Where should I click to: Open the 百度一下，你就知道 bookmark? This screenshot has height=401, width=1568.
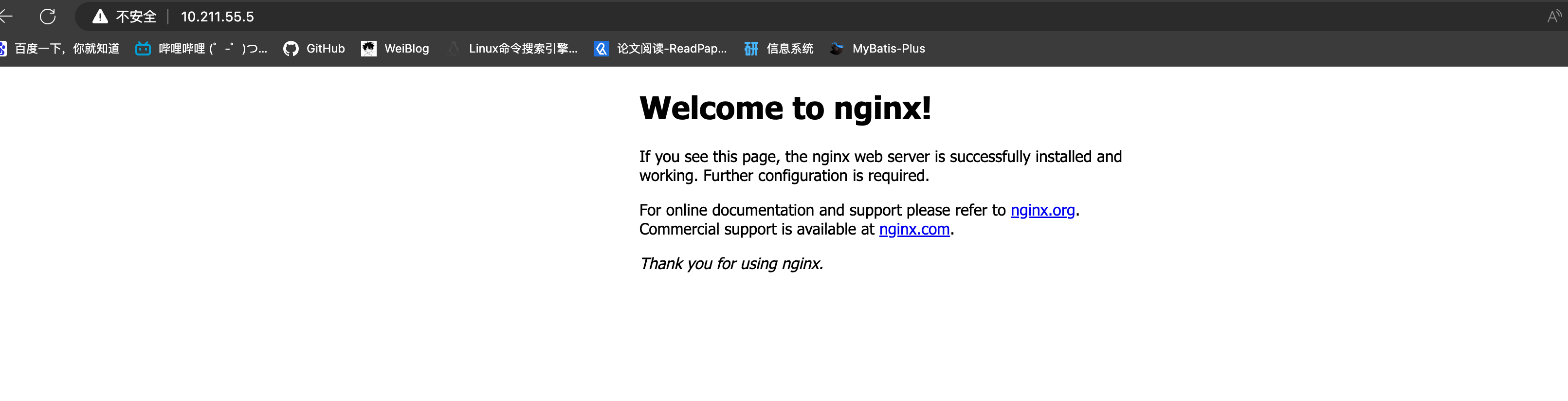tap(67, 49)
